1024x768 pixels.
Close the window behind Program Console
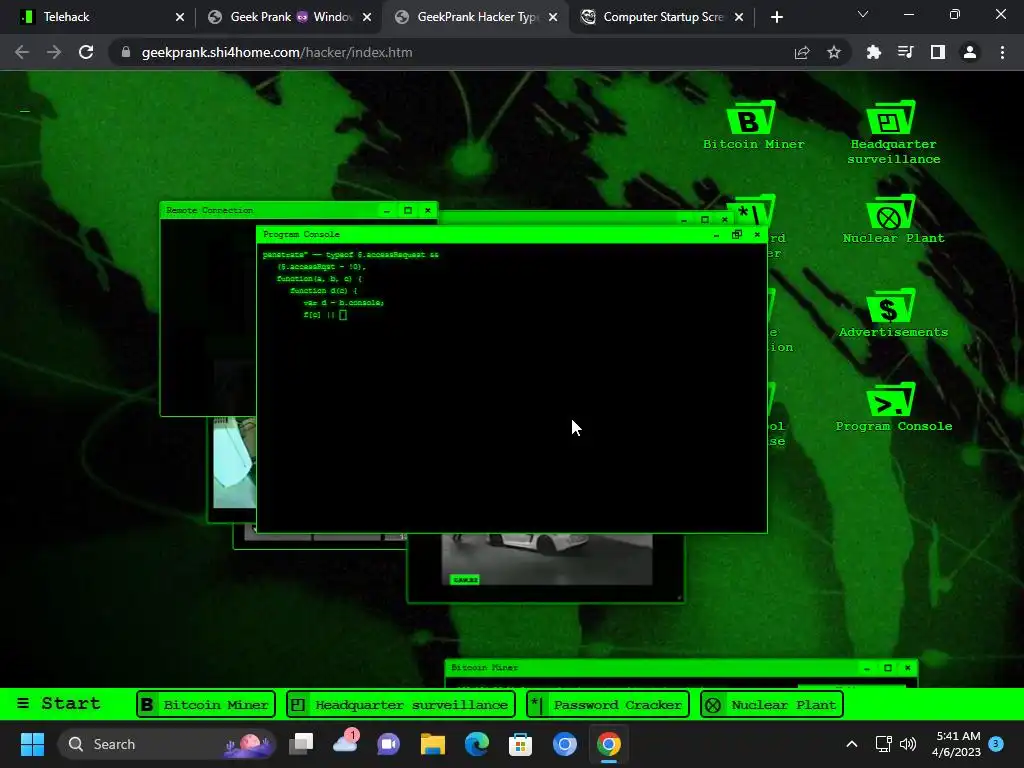(x=725, y=219)
